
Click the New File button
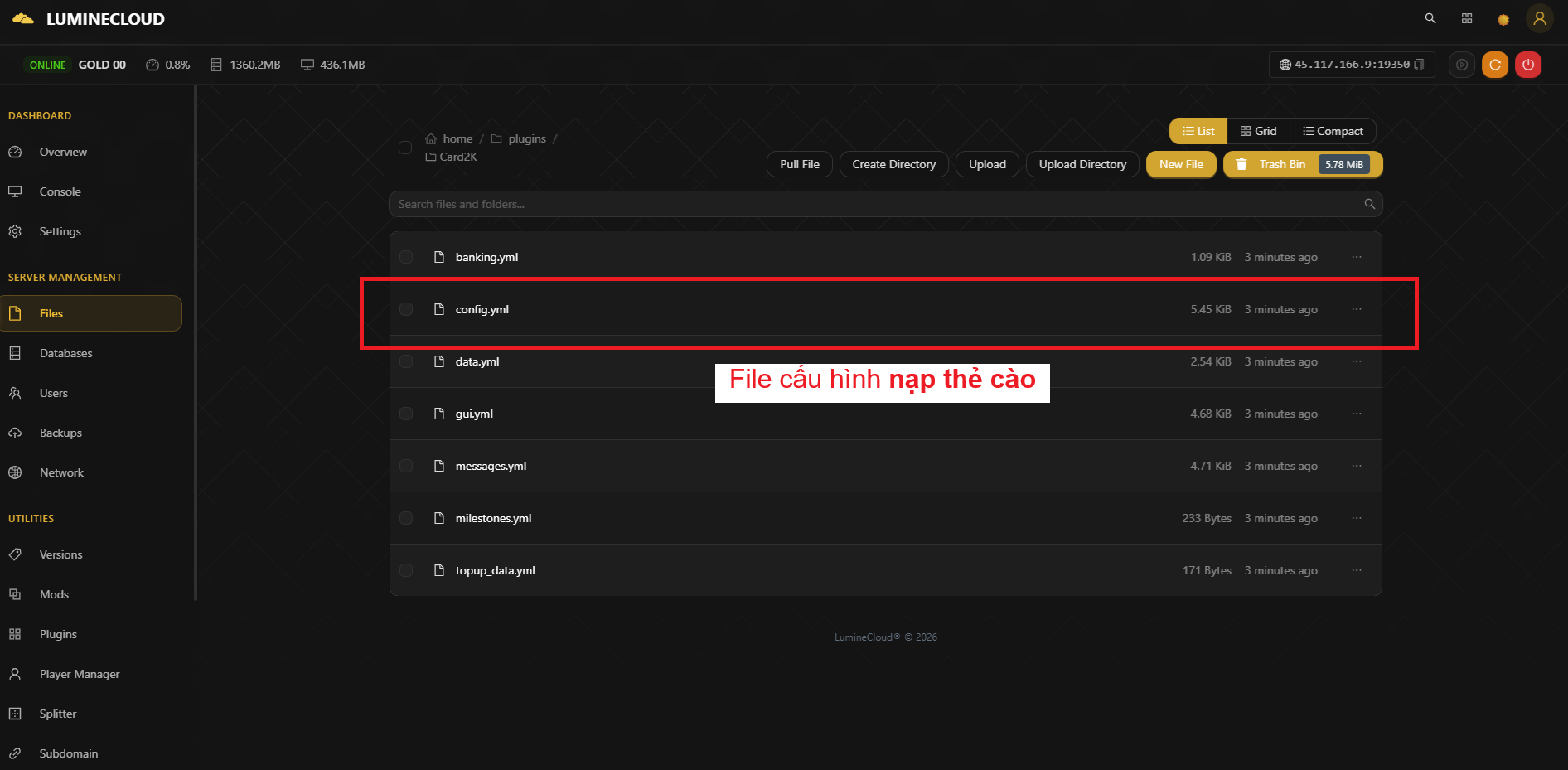click(1180, 164)
